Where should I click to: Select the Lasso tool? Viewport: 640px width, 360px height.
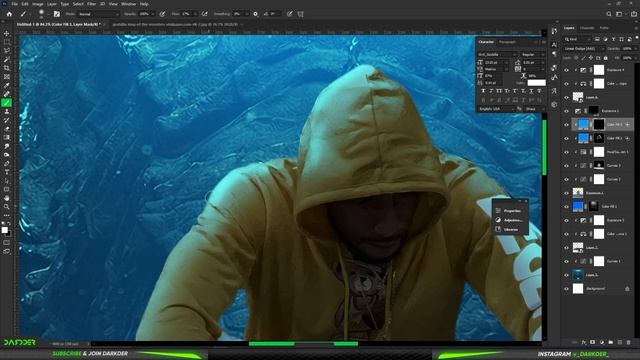(7, 51)
